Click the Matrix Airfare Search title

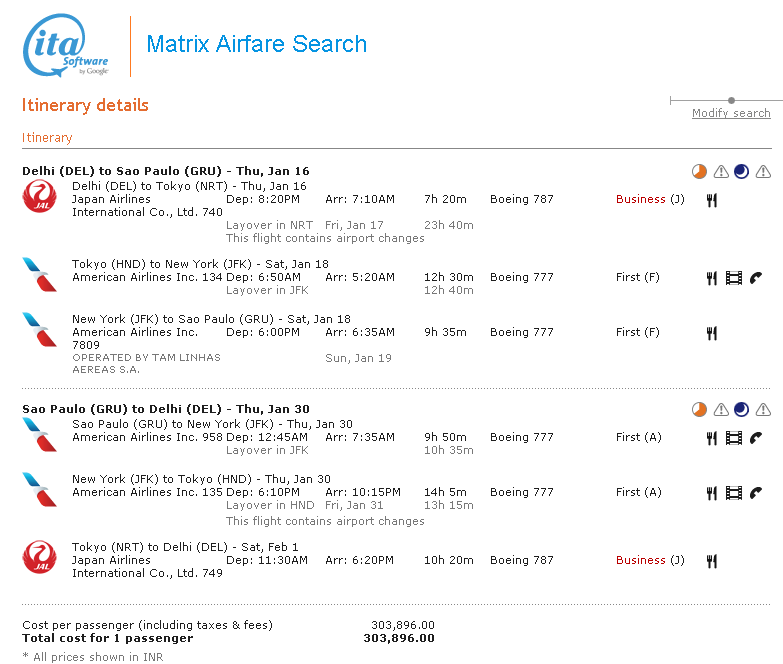tap(257, 44)
